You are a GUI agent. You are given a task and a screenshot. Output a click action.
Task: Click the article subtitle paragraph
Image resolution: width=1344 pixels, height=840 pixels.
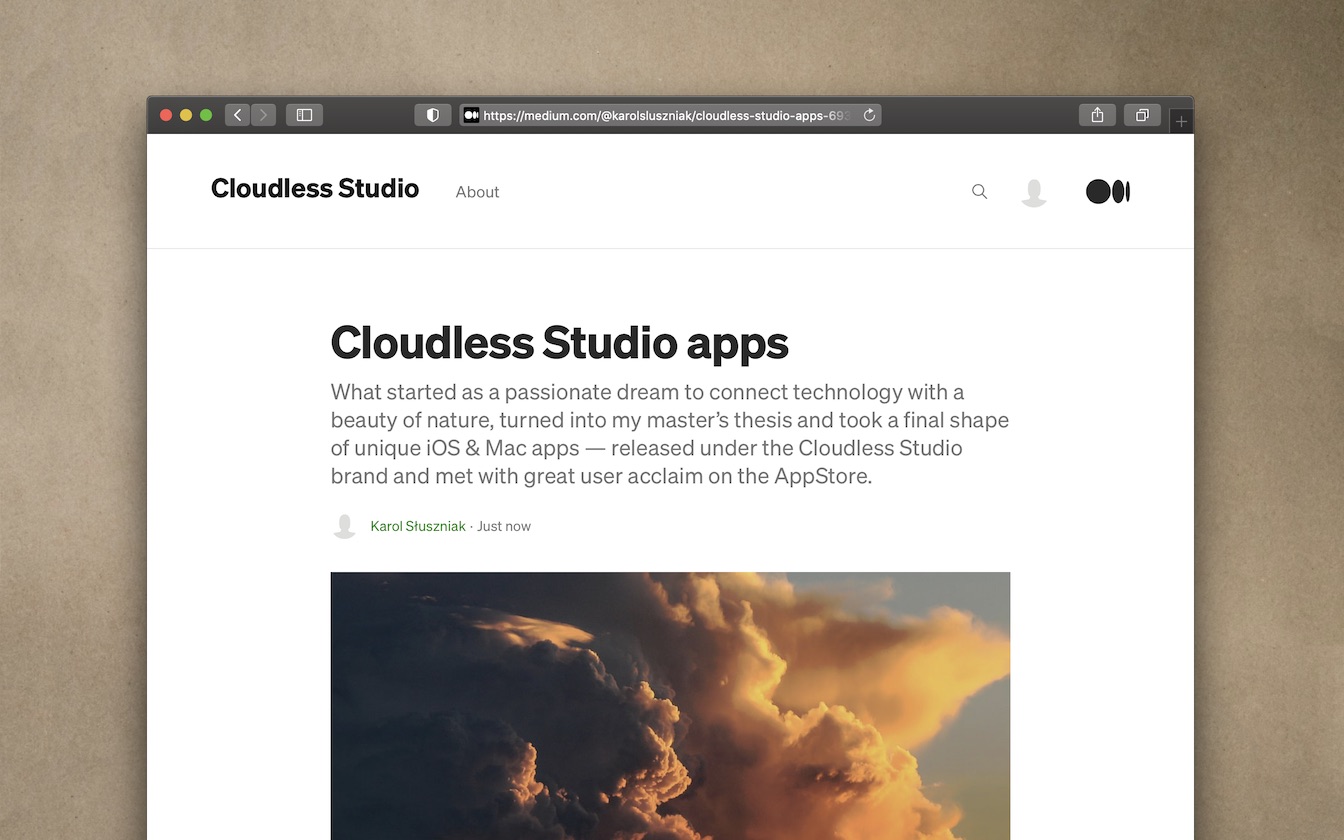670,434
